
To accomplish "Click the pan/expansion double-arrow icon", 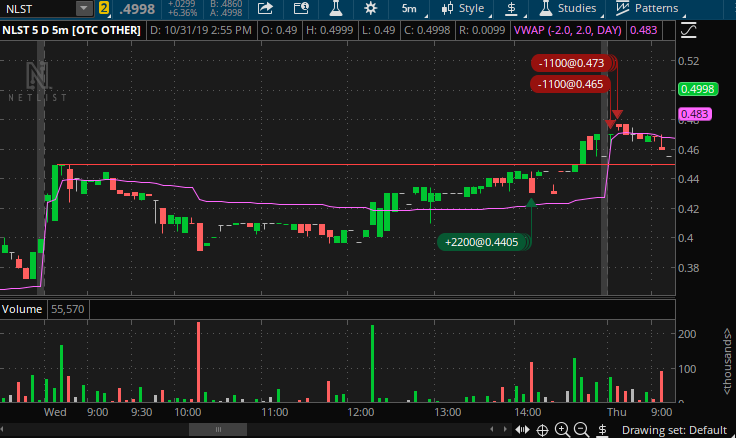I will [x=522, y=430].
